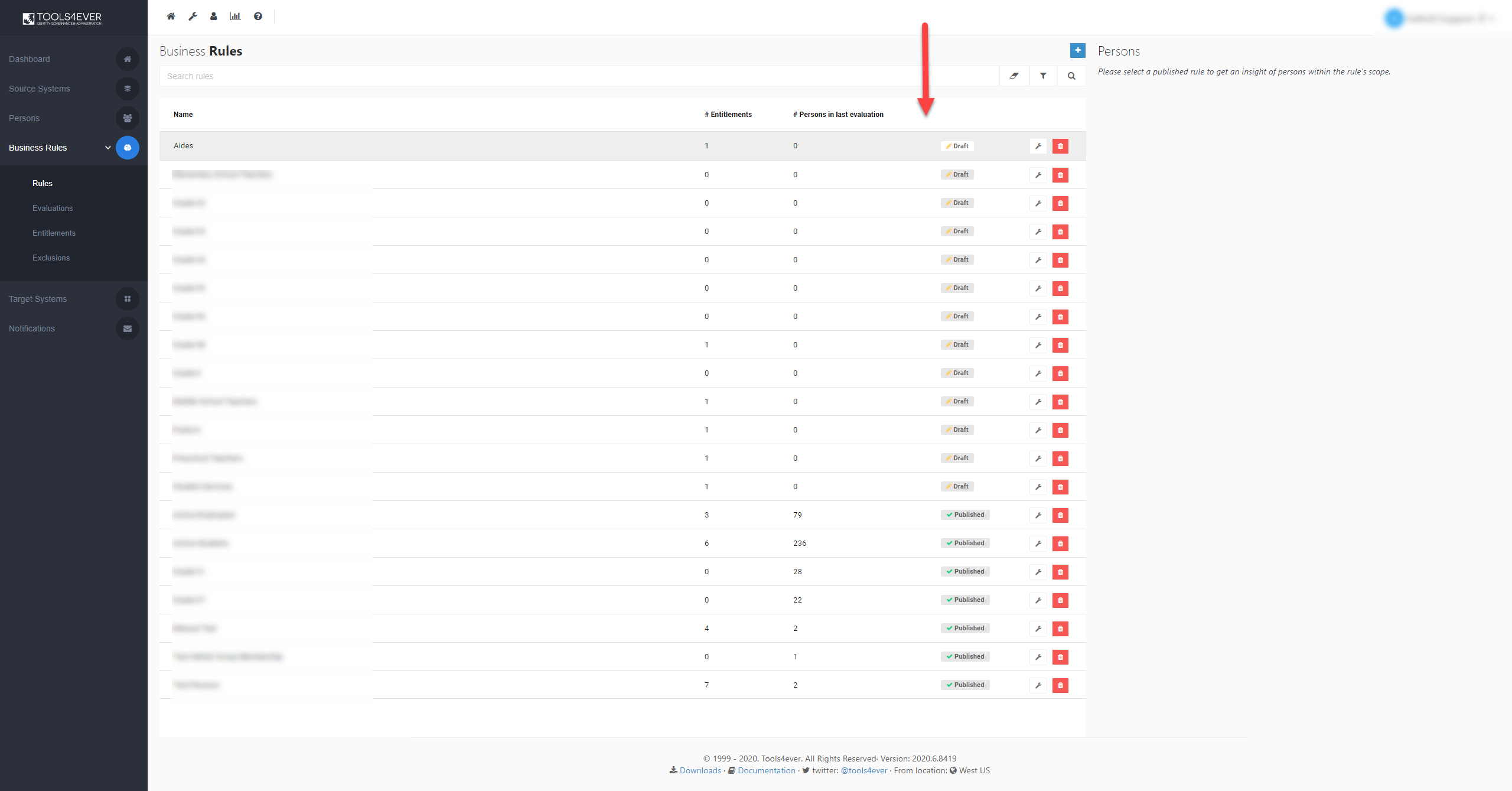Click the blue plus add rule button
1512x791 pixels.
(1077, 51)
